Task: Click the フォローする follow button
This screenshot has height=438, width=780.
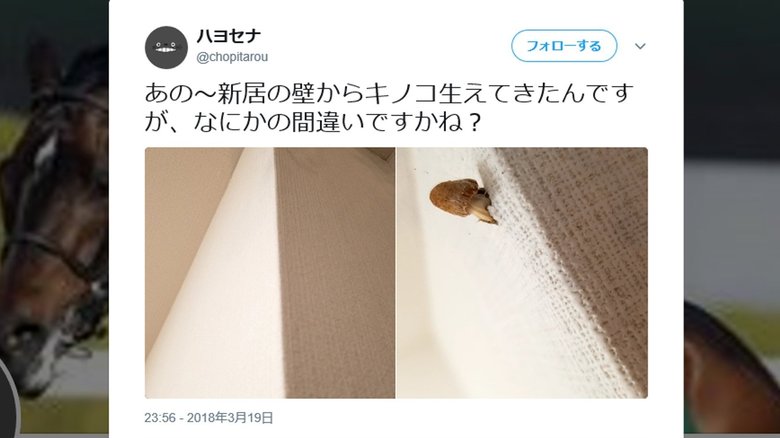Action: click(x=564, y=46)
